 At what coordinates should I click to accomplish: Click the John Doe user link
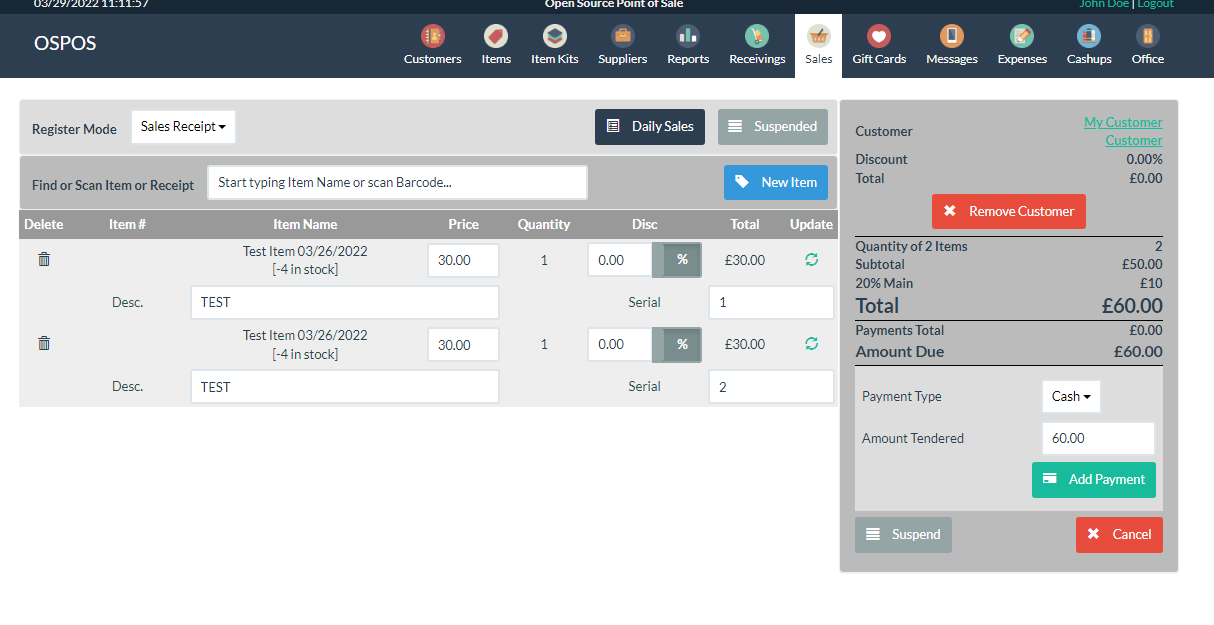(x=1104, y=4)
